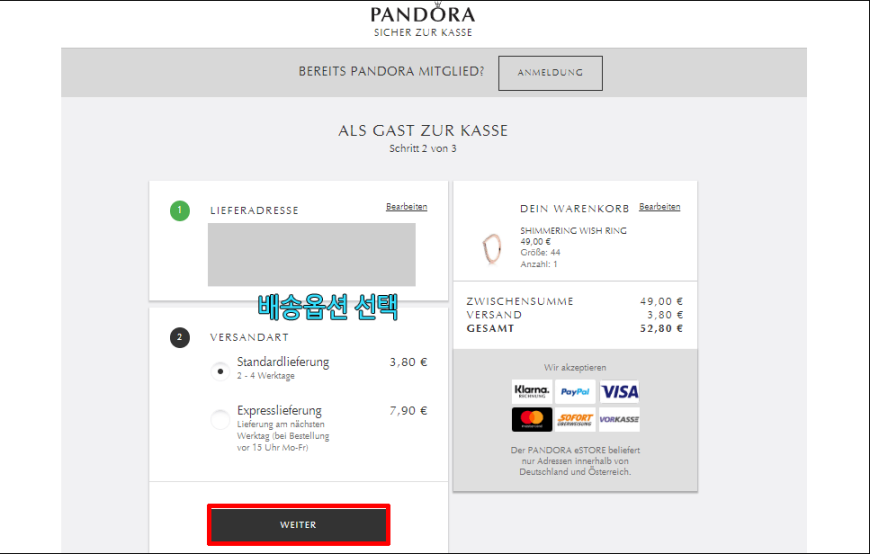Edit delivery address via Bearbeiten link

[x=407, y=207]
